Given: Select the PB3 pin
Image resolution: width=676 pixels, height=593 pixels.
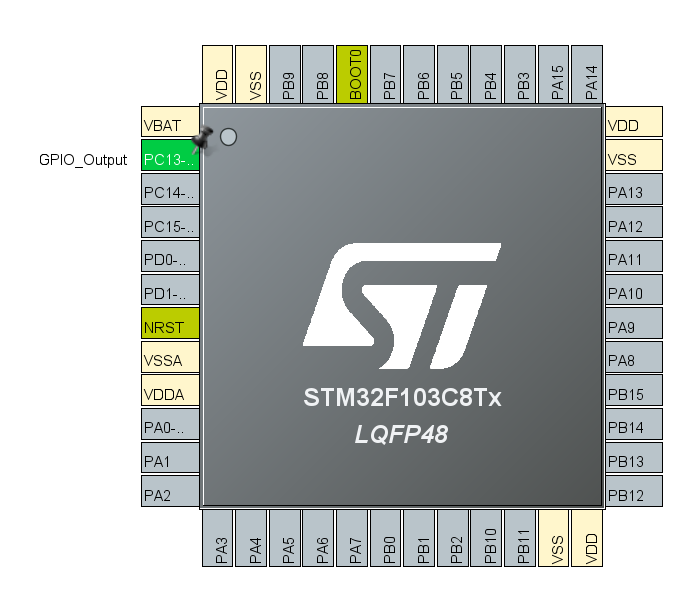Looking at the screenshot, I should (x=520, y=74).
